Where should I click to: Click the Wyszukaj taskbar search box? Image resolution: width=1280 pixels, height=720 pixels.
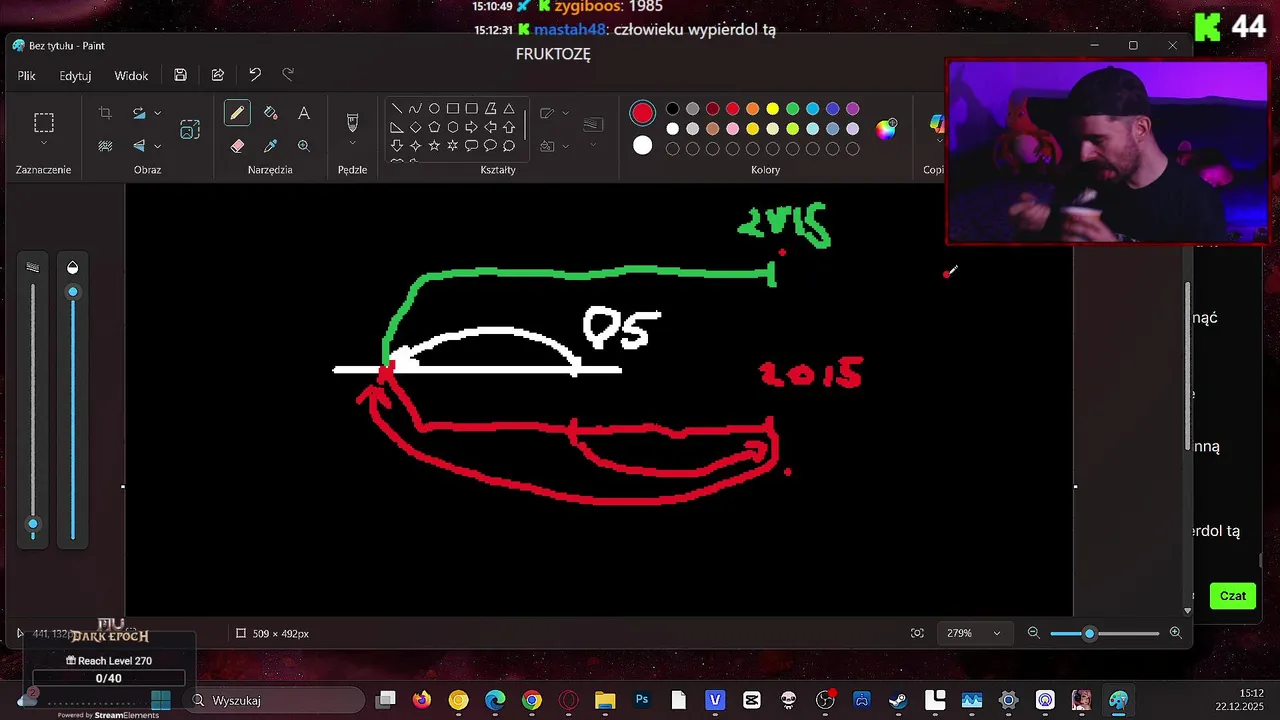[276, 700]
